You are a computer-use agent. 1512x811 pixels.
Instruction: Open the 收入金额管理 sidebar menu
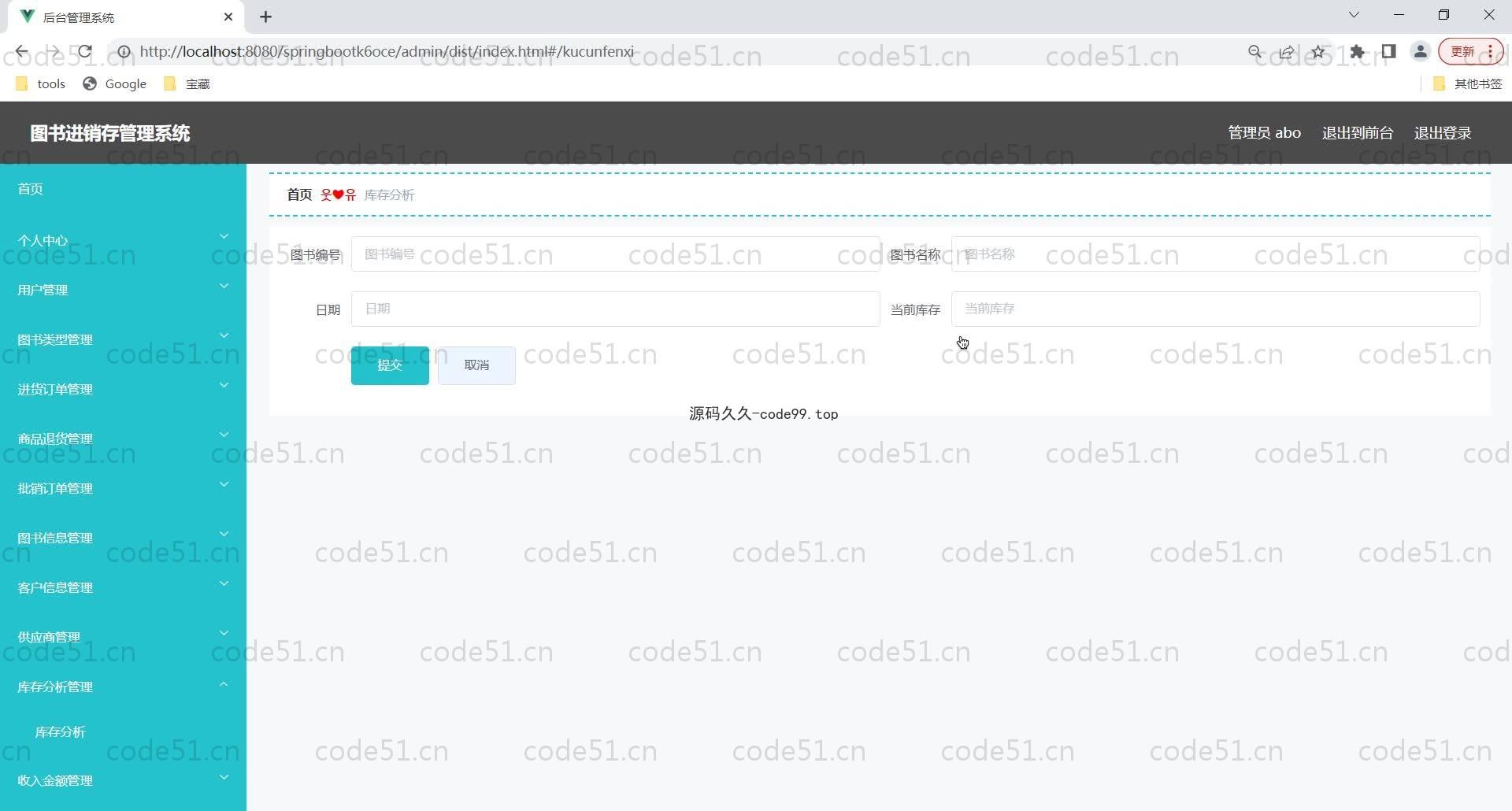123,780
